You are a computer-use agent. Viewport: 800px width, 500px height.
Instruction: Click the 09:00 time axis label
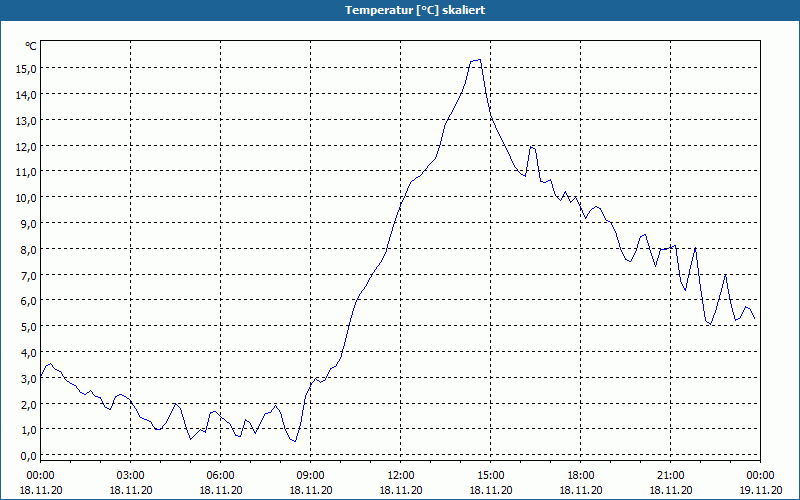(x=311, y=476)
